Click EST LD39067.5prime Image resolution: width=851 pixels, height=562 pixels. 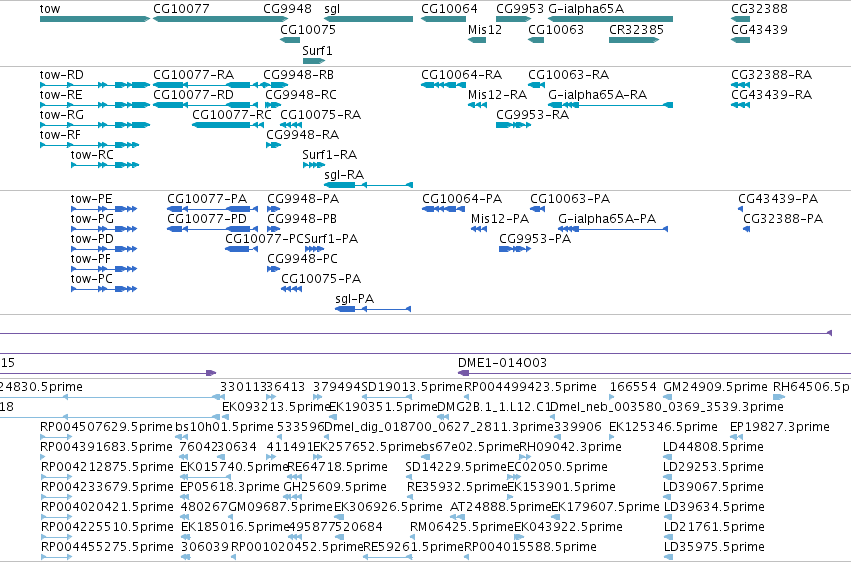[668, 497]
